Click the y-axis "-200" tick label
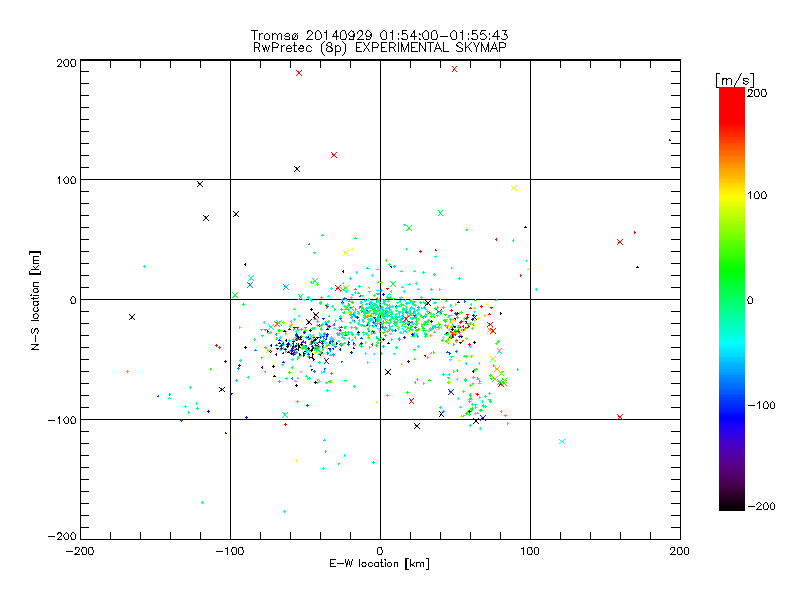 coord(62,536)
